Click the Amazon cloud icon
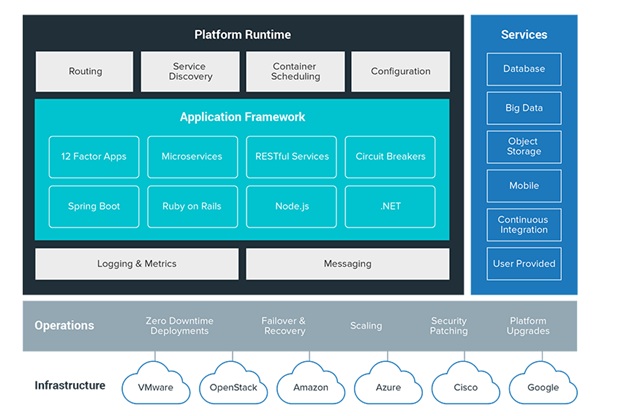 point(311,383)
